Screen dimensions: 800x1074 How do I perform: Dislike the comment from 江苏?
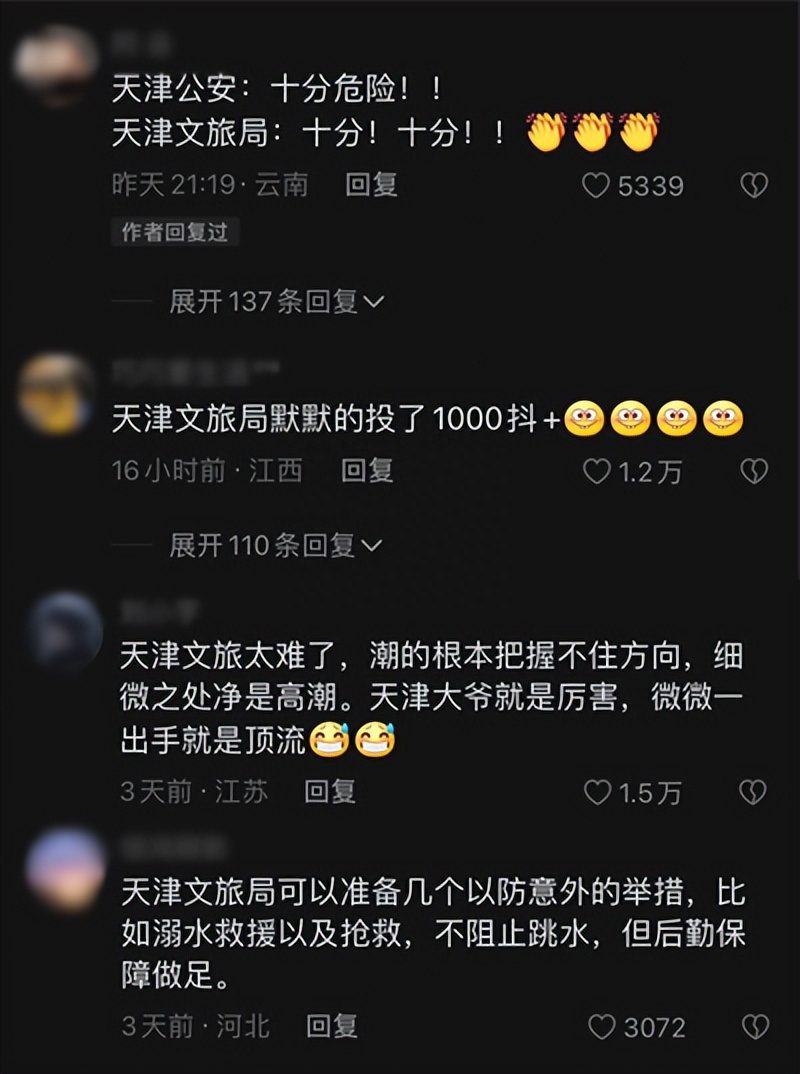753,792
